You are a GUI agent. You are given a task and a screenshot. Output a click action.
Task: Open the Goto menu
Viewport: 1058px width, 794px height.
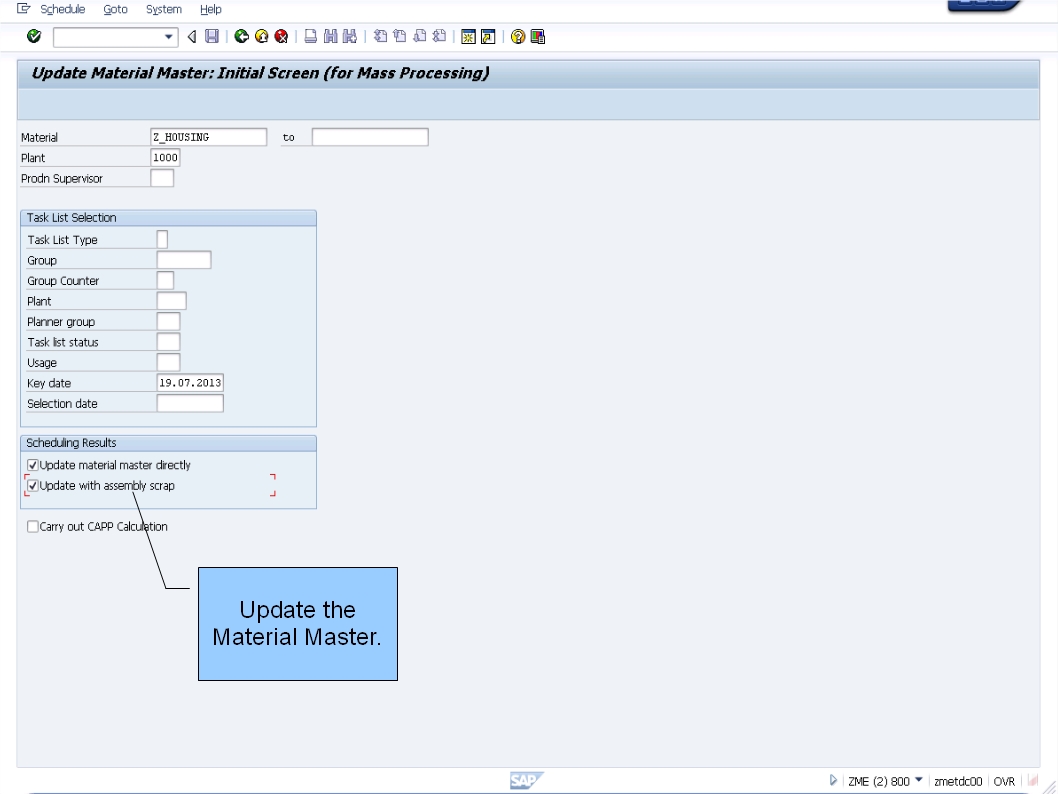tap(115, 9)
